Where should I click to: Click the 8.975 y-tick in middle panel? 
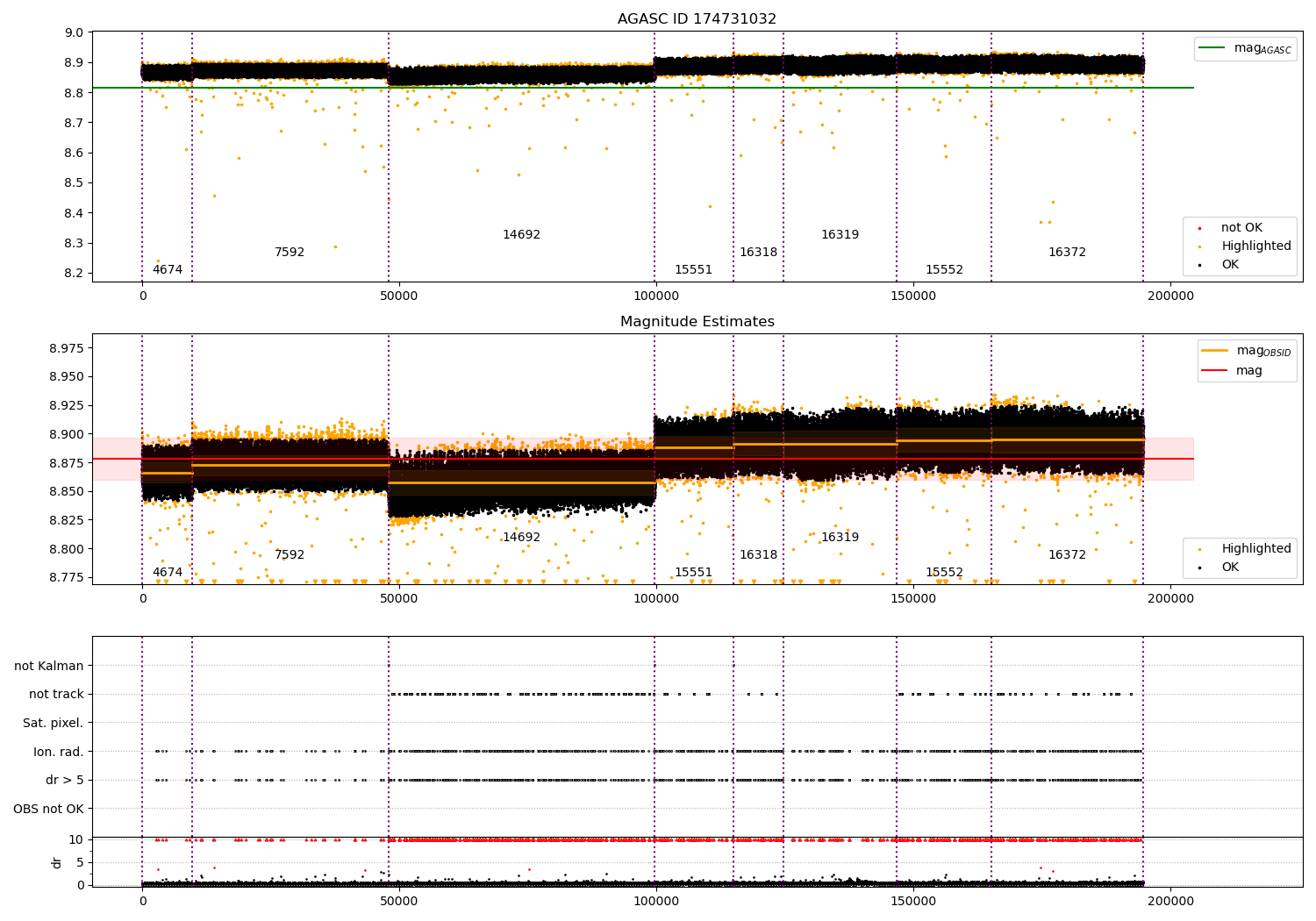click(67, 348)
